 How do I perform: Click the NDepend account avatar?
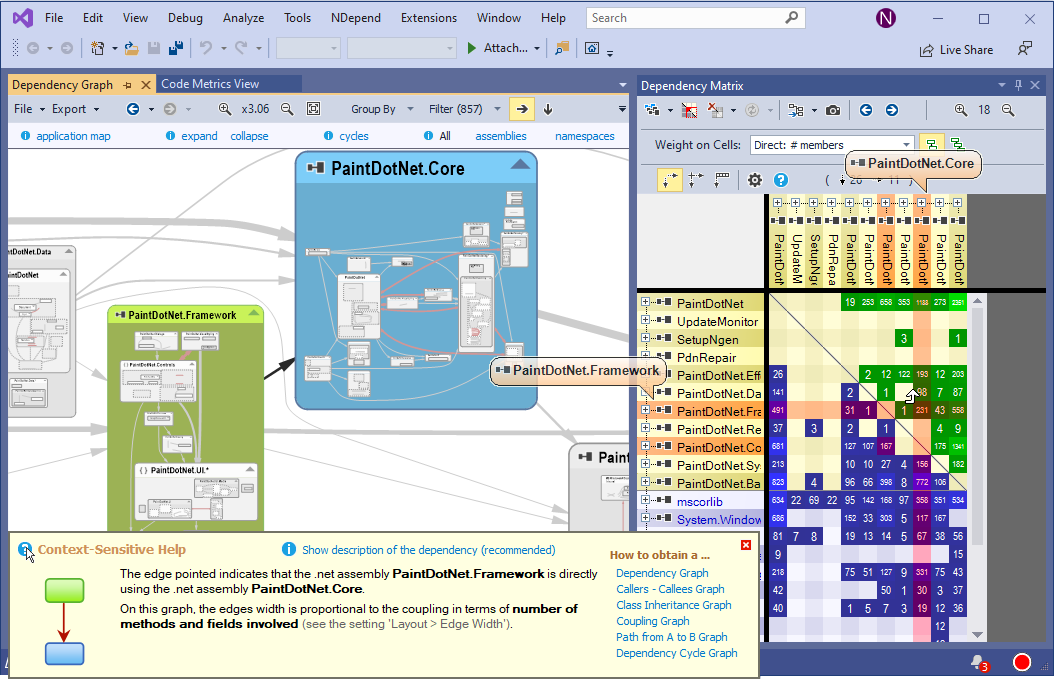click(886, 18)
